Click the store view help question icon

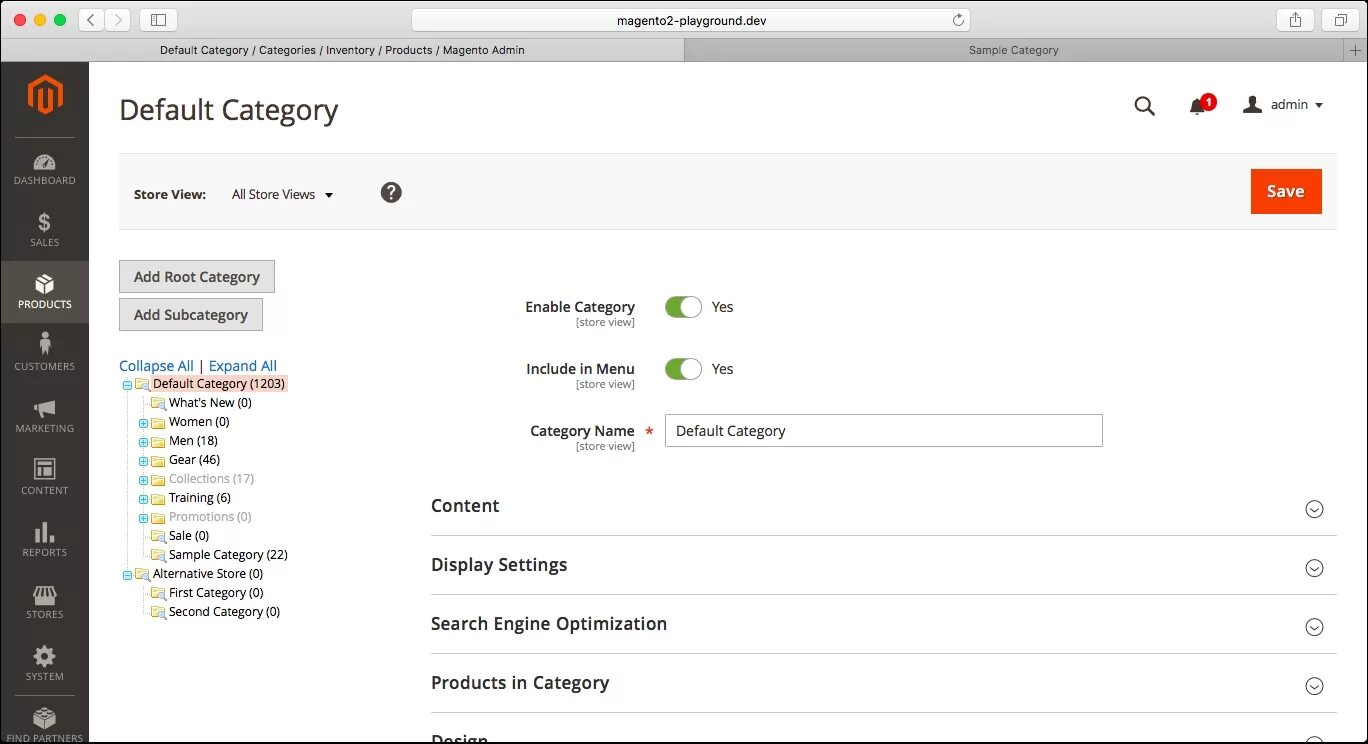pos(391,192)
